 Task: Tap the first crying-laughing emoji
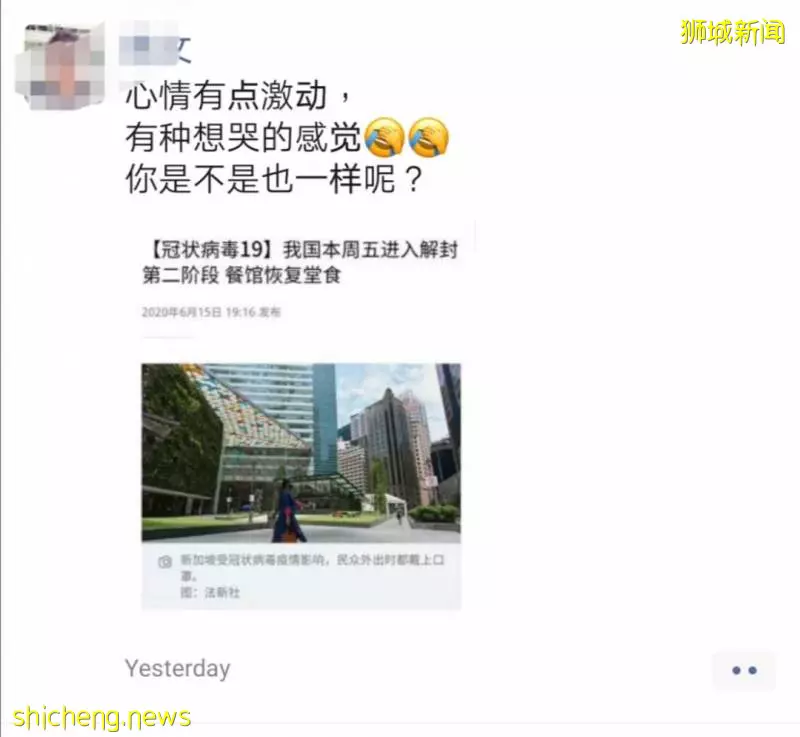[x=385, y=138]
